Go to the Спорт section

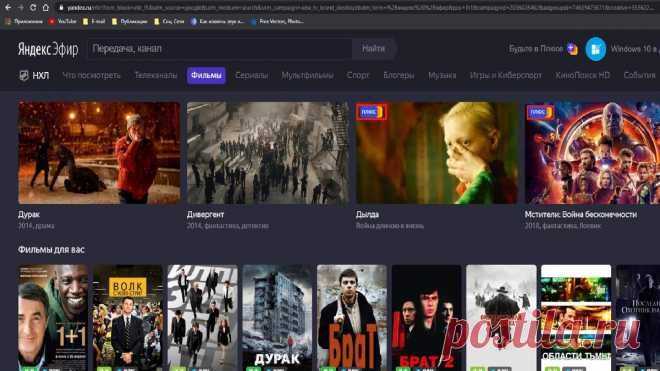point(358,75)
